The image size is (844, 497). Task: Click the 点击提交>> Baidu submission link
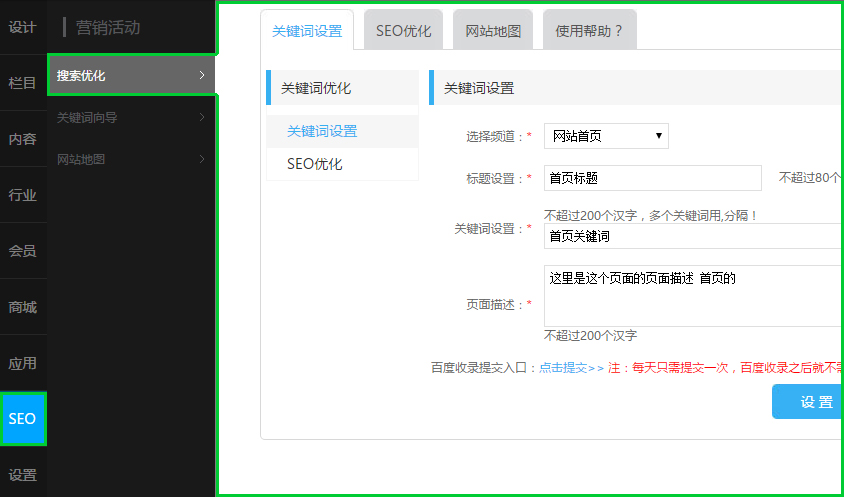(x=571, y=367)
